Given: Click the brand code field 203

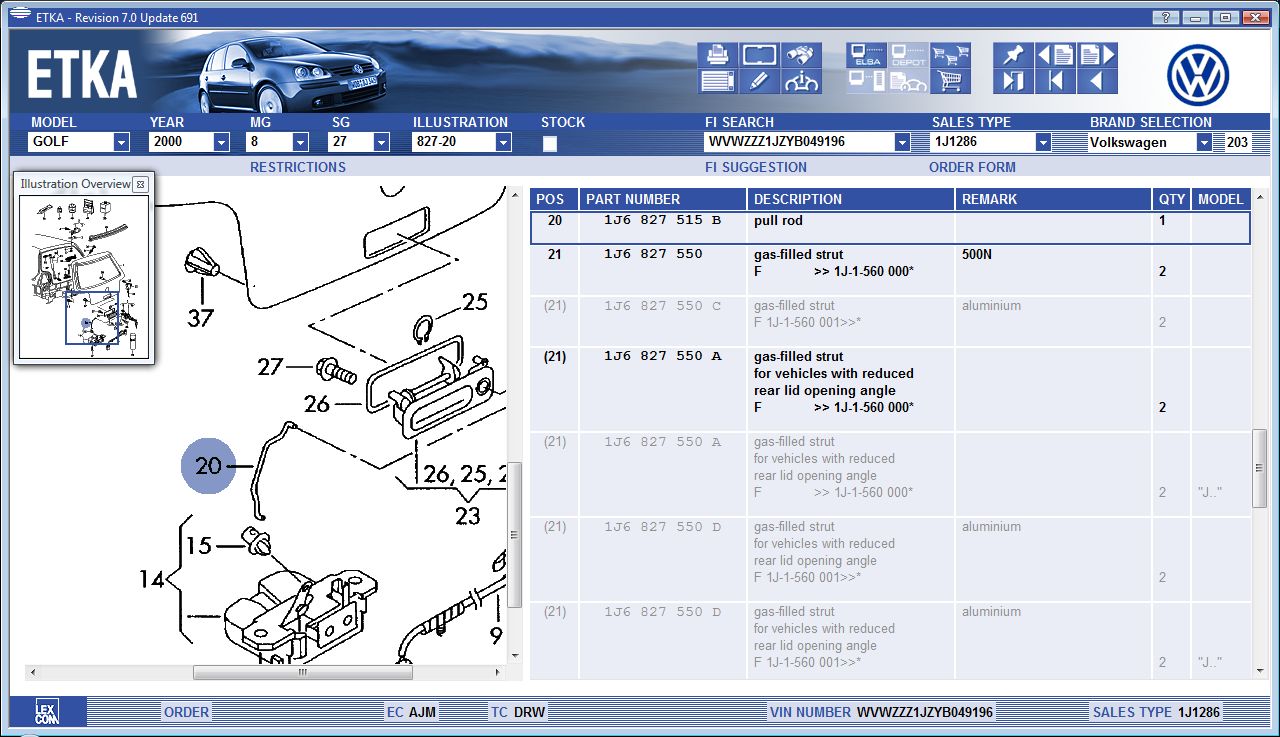Looking at the screenshot, I should (1237, 142).
